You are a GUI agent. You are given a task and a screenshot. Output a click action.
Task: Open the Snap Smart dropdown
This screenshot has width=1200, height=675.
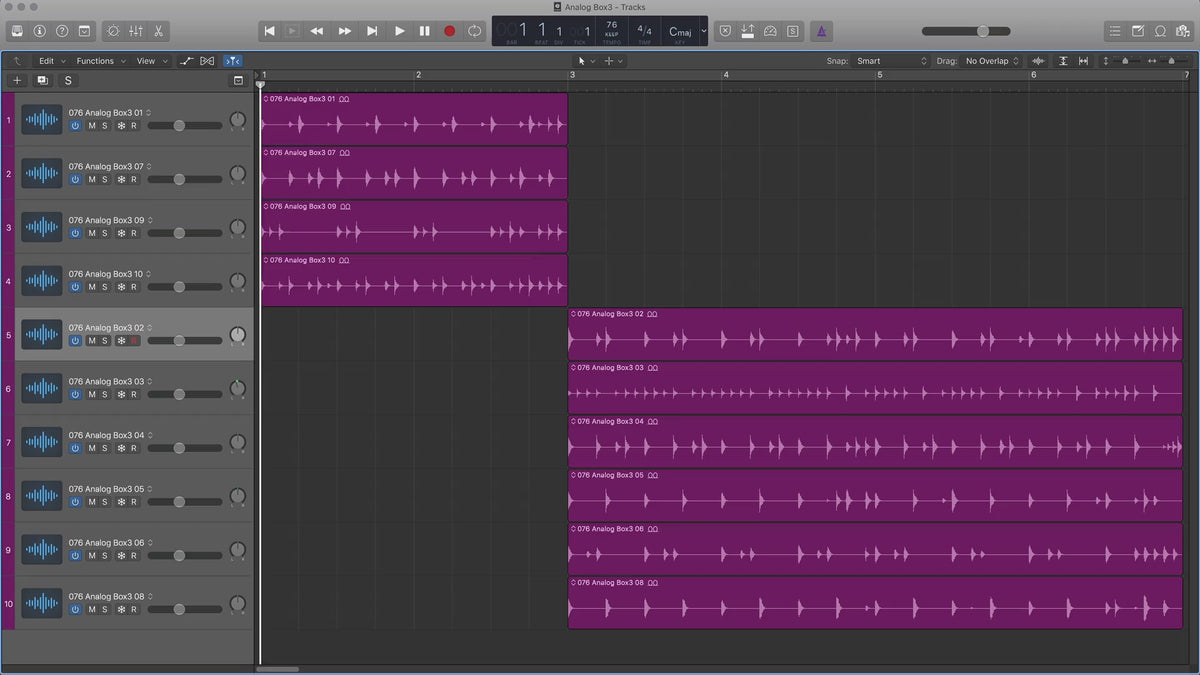[x=892, y=61]
